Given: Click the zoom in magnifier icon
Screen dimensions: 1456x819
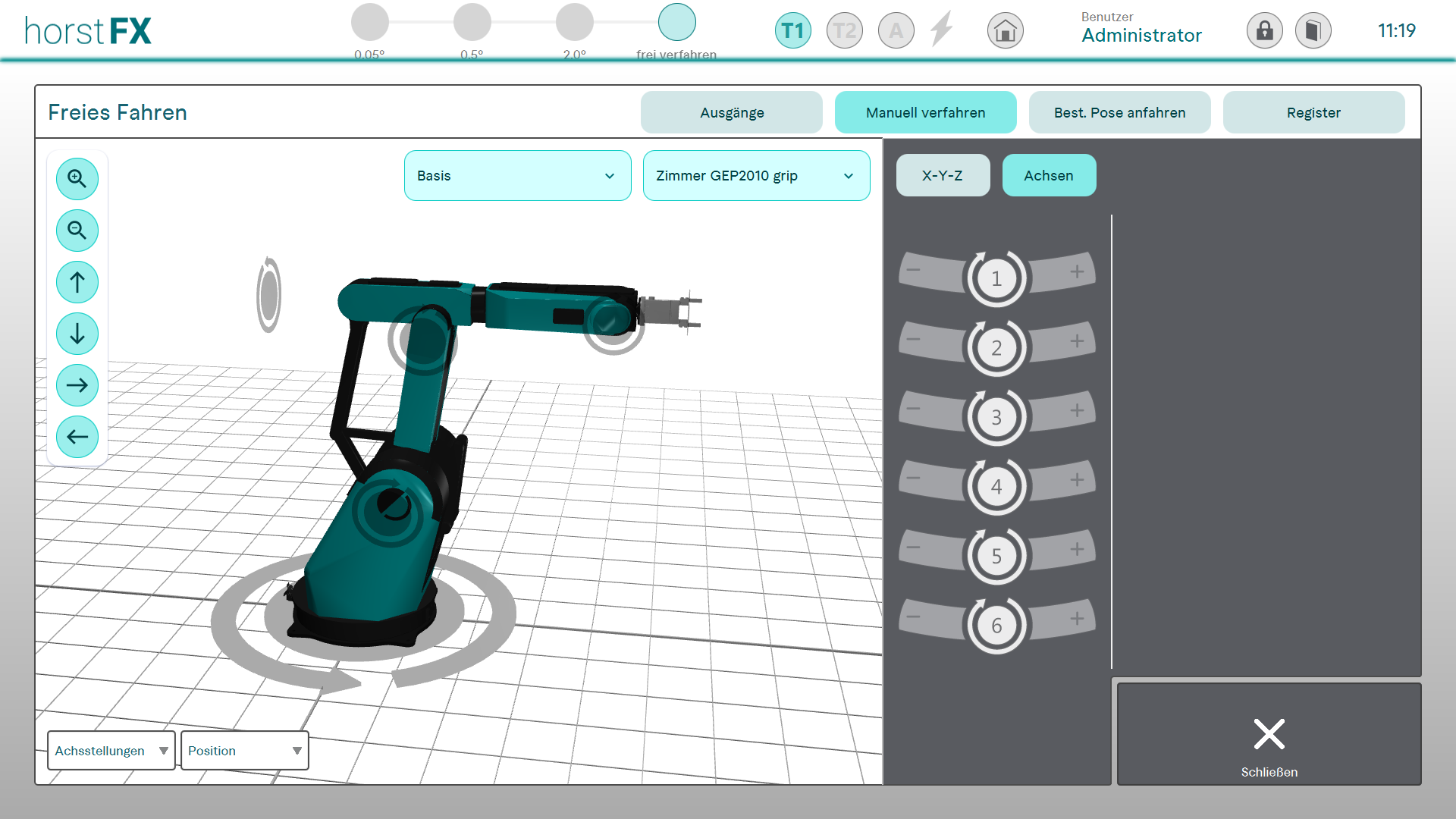Looking at the screenshot, I should click(x=77, y=179).
